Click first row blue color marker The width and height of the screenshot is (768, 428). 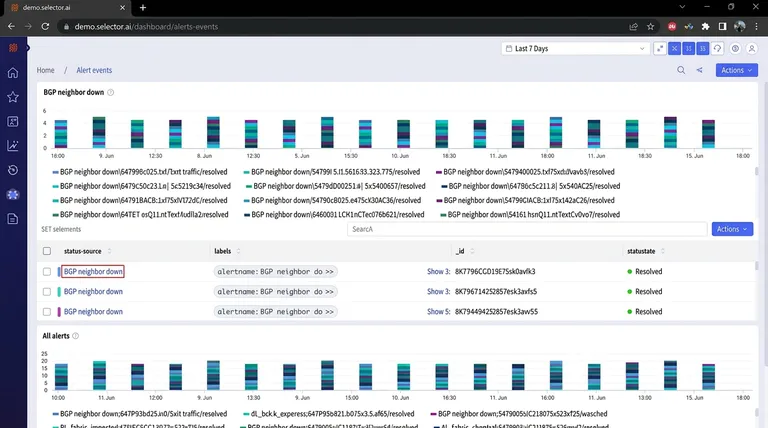coord(59,271)
